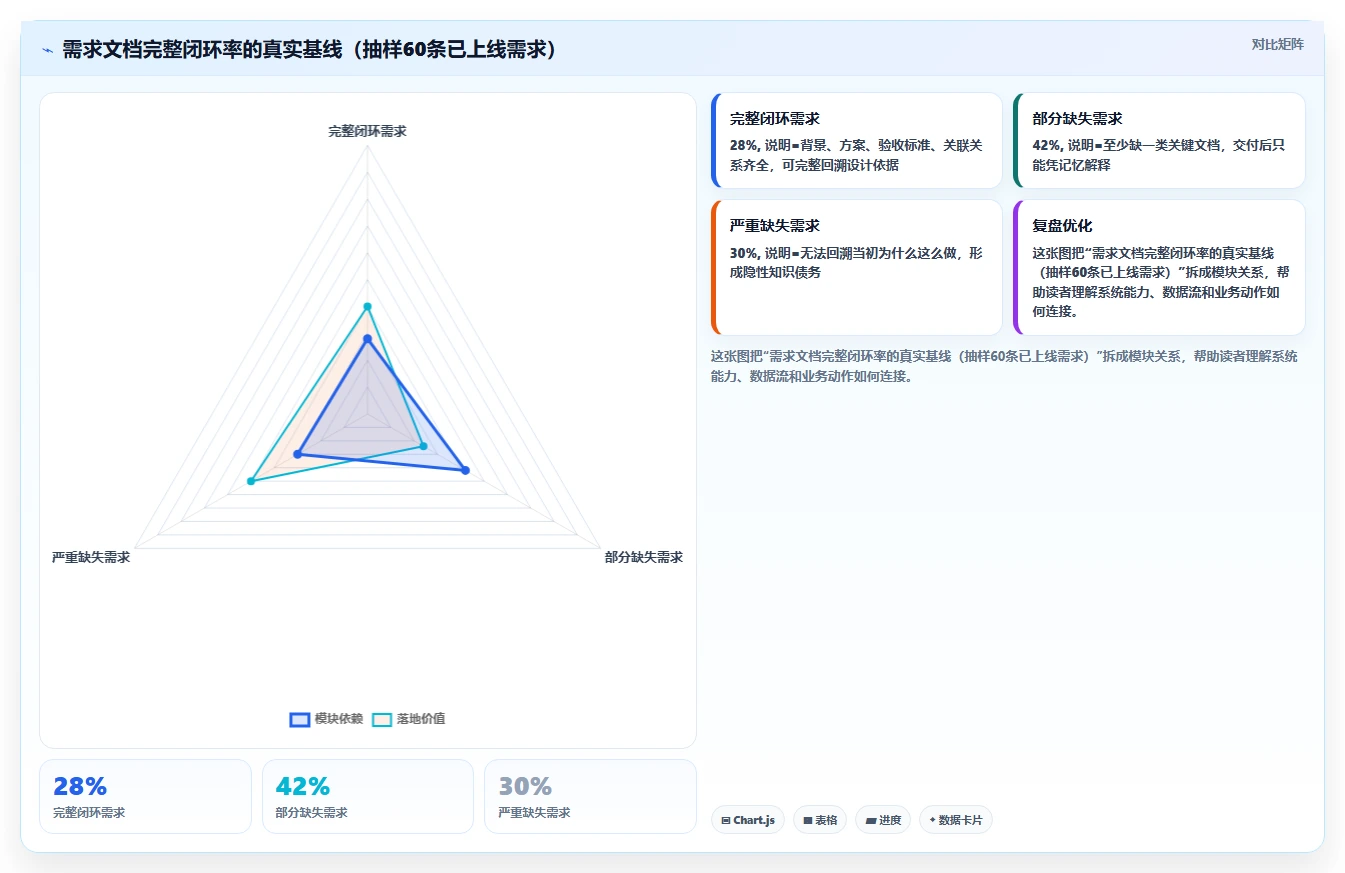
Task: Toggle 模块依赖 legend swatch in chart
Action: coord(300,719)
